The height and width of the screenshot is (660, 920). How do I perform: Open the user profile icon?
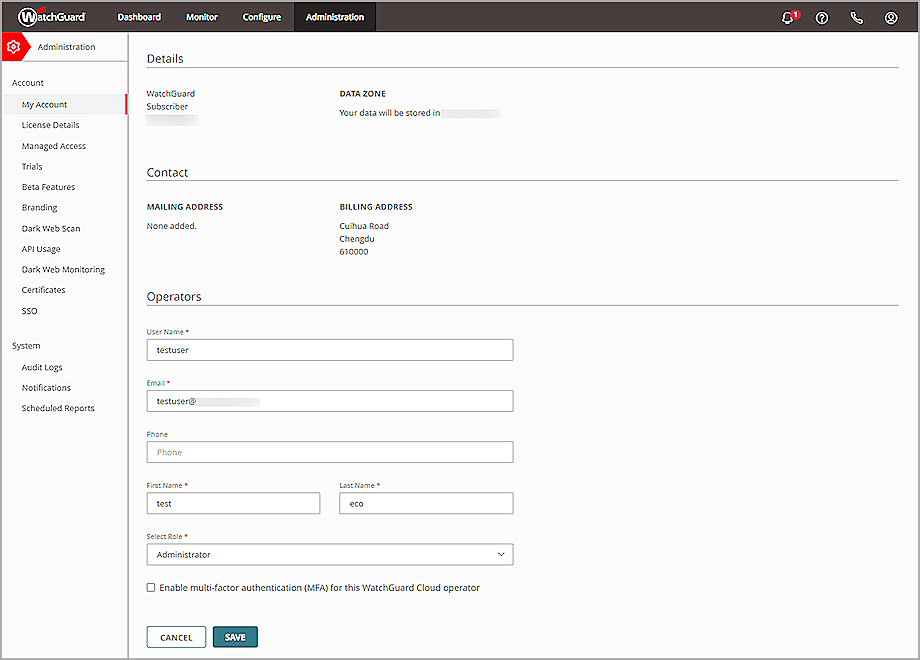890,18
